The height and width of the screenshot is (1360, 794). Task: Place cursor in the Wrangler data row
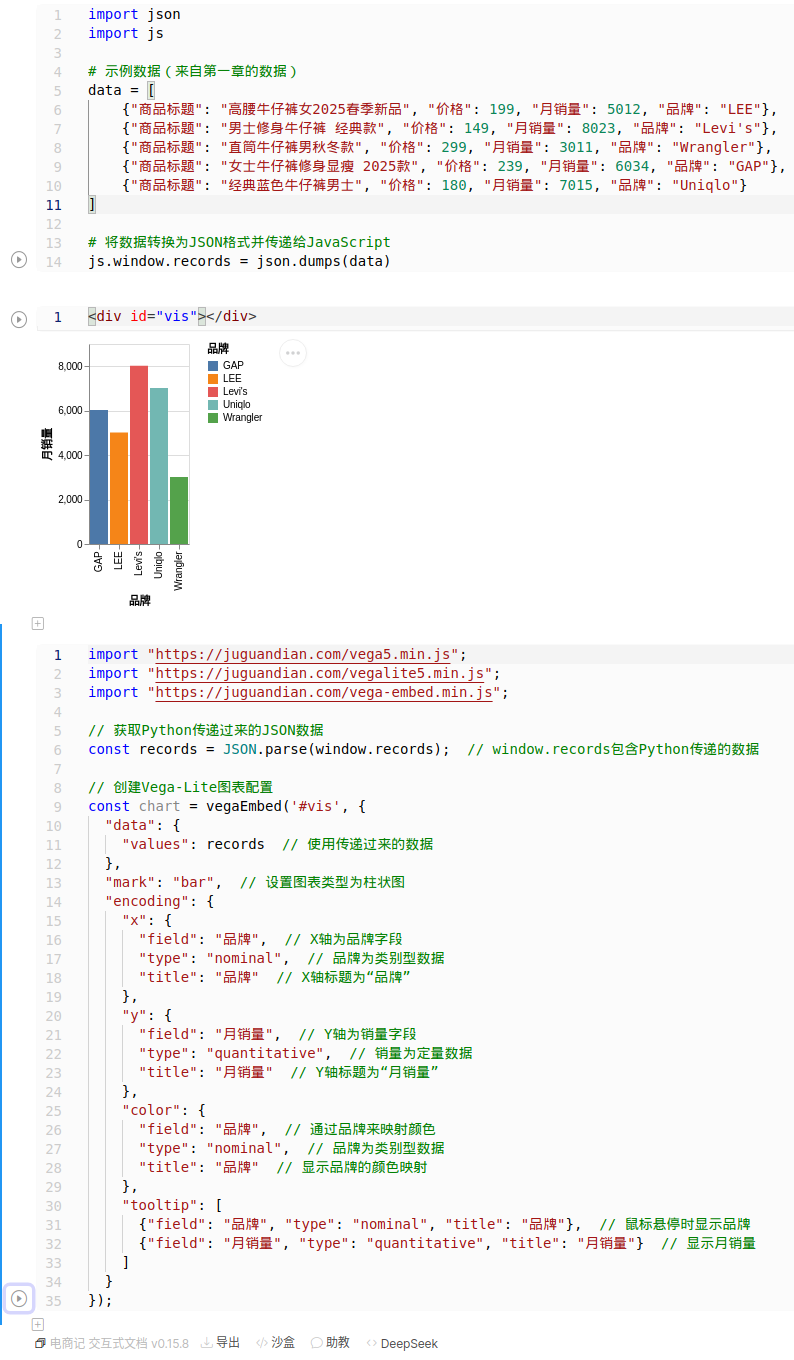tap(445, 147)
